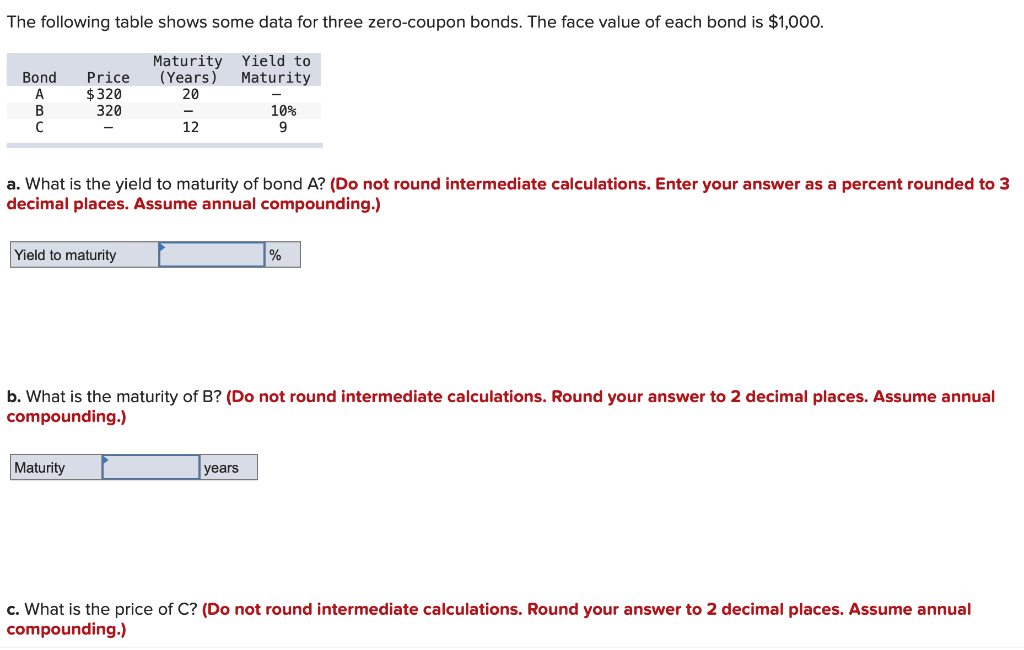Image resolution: width=1024 pixels, height=650 pixels.
Task: Click the Yield to Maturity column header
Action: point(274,69)
